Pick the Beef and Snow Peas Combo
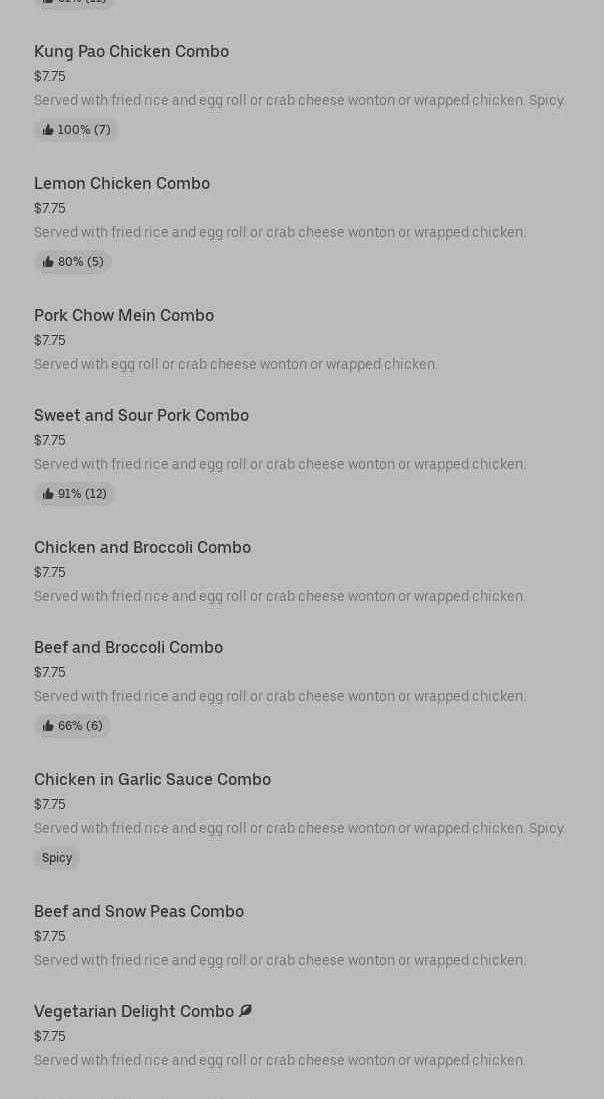This screenshot has width=604, height=1099. (139, 911)
